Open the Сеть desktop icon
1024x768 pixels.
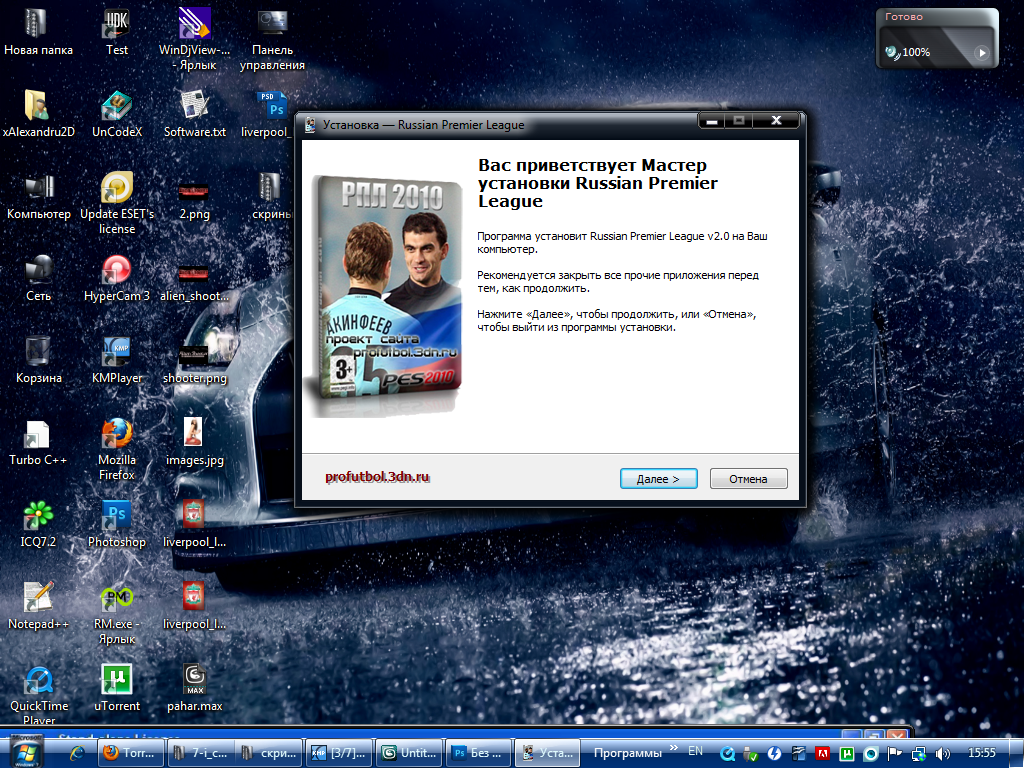[39, 278]
